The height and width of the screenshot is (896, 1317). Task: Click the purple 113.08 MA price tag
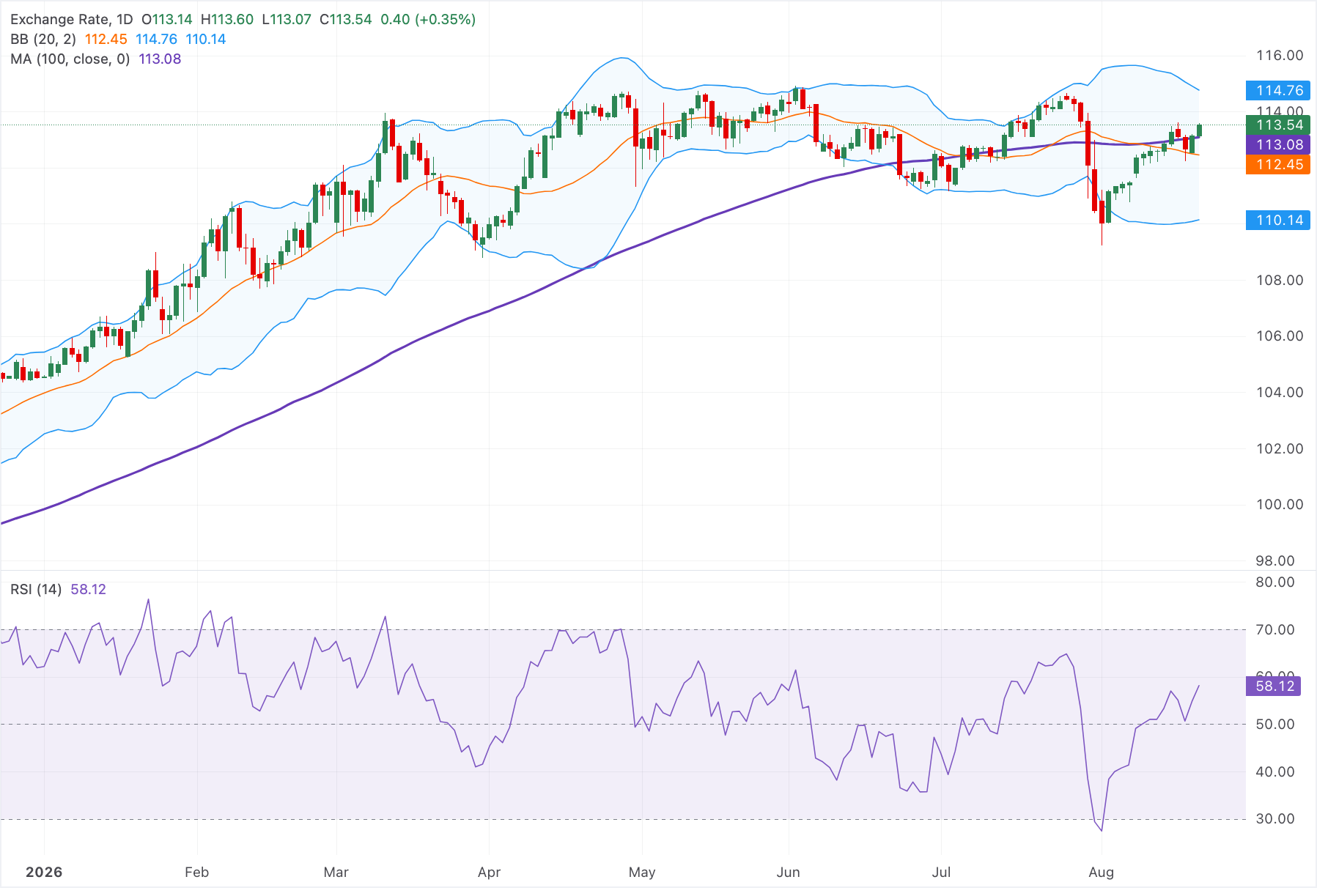click(x=1278, y=145)
